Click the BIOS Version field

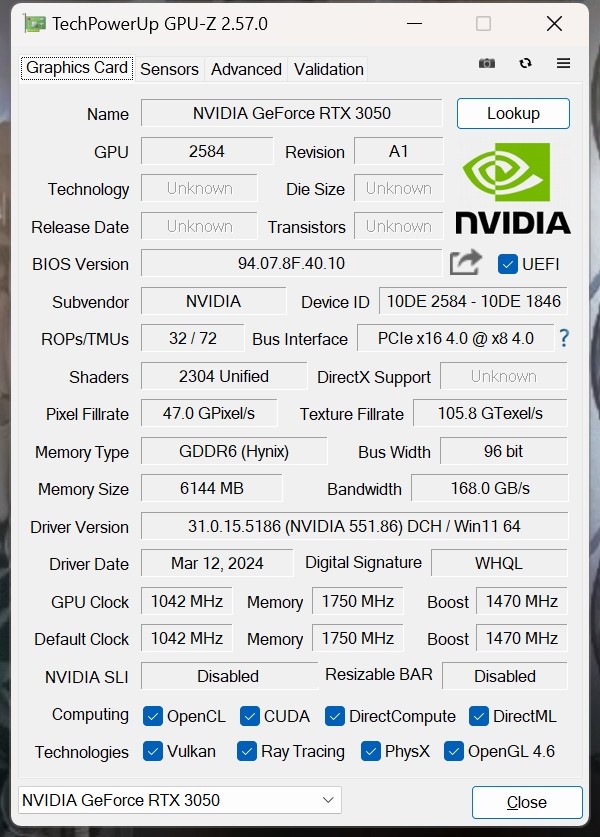[291, 263]
